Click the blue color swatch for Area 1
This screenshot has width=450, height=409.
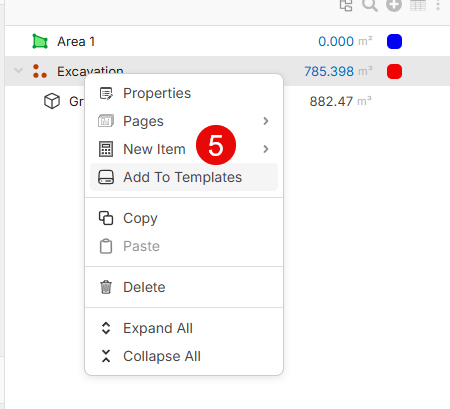tap(394, 41)
